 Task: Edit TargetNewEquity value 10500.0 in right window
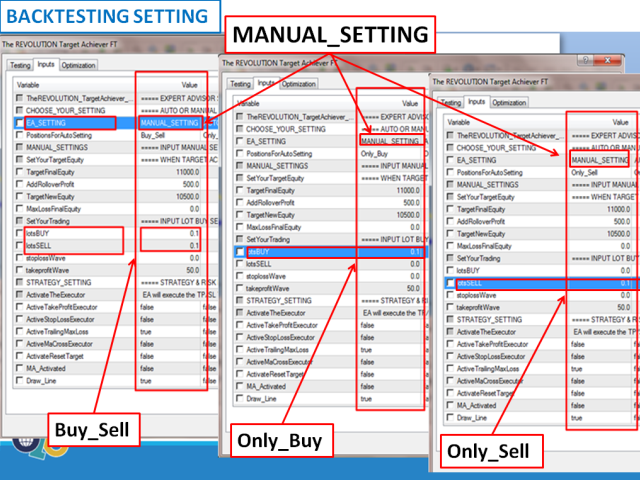[601, 233]
